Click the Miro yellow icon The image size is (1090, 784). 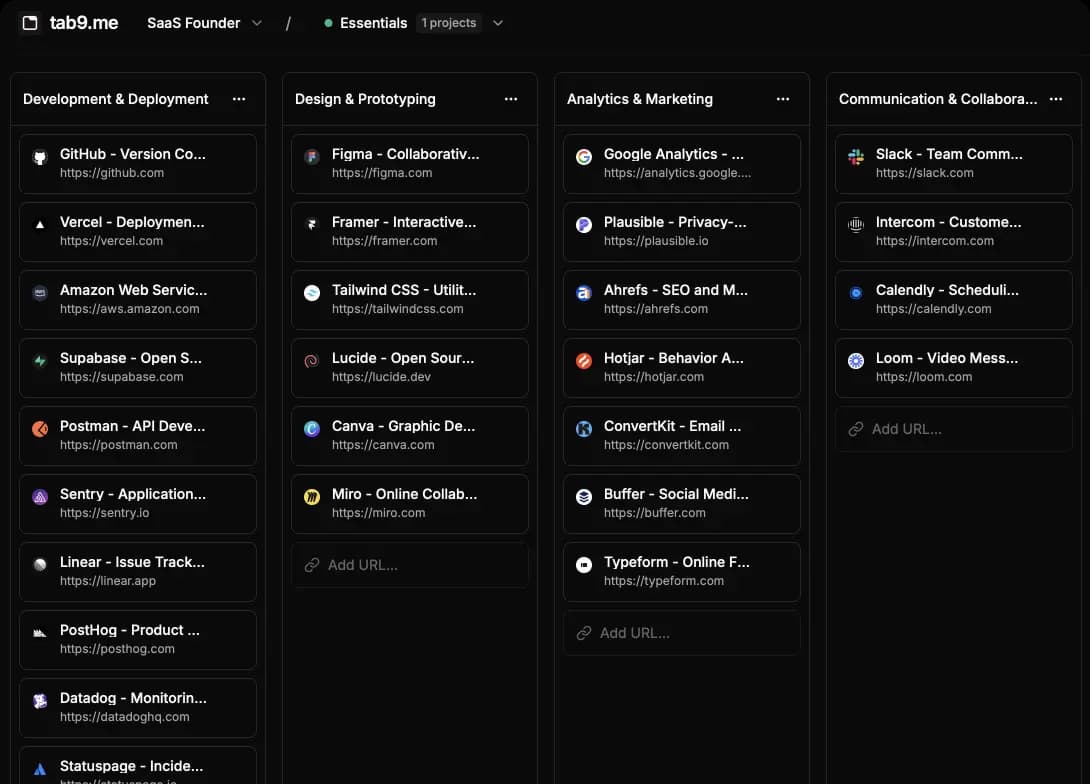tap(312, 497)
